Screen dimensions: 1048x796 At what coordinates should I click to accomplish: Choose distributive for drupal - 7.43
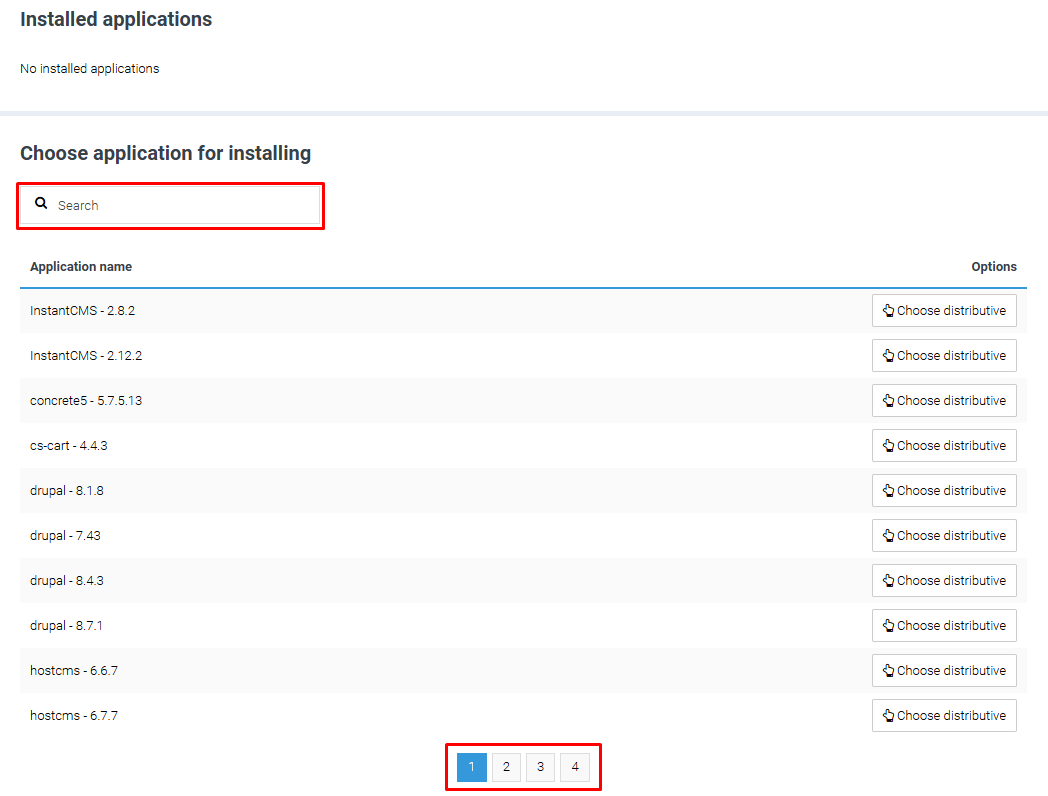coord(944,536)
